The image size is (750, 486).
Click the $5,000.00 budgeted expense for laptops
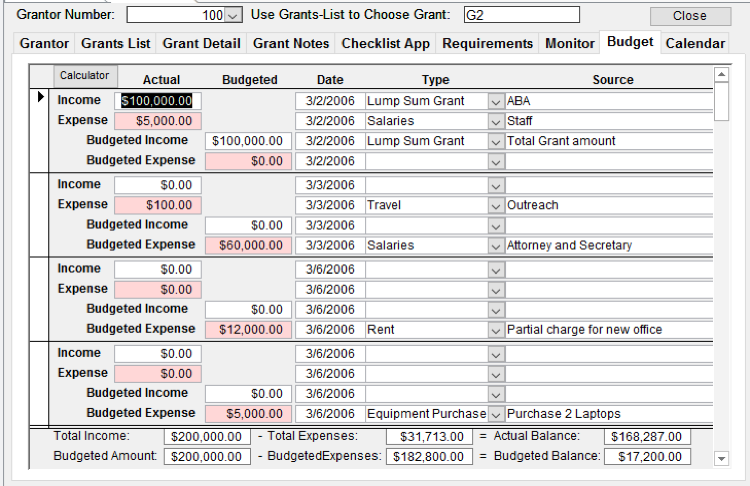pyautogui.click(x=248, y=414)
